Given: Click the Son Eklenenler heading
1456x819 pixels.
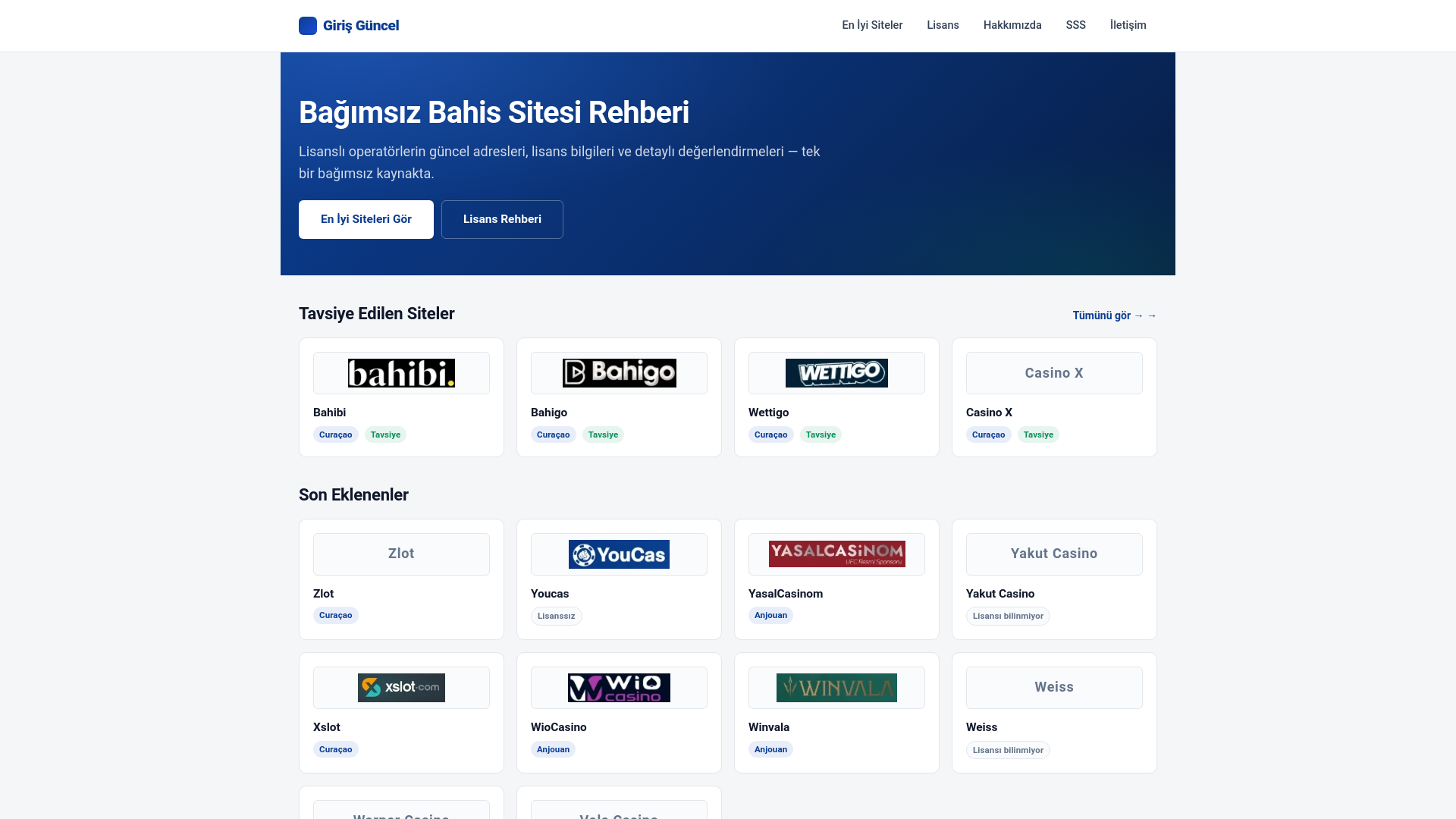Looking at the screenshot, I should point(353,495).
